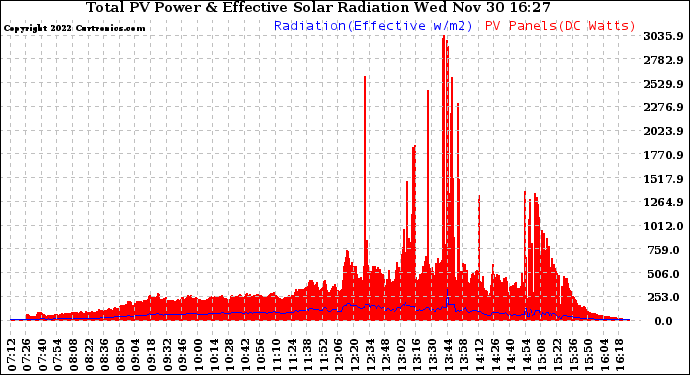The width and height of the screenshot is (690, 375).
Task: Click the 09:46 time axis label
Action: [183, 355]
